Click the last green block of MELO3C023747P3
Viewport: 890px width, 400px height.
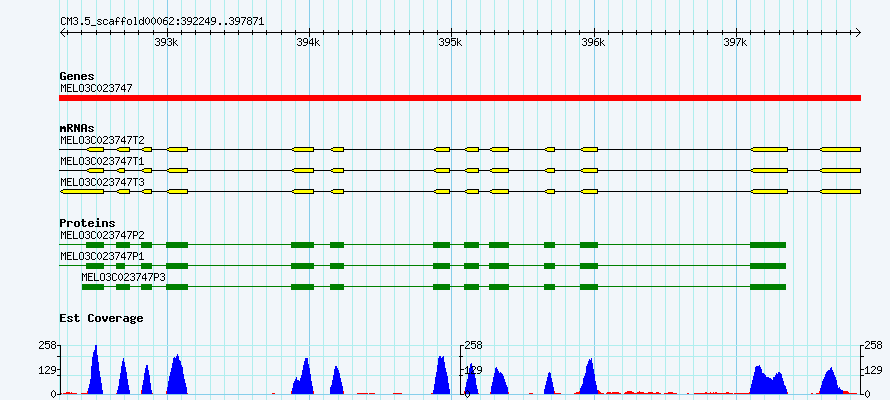[768, 287]
